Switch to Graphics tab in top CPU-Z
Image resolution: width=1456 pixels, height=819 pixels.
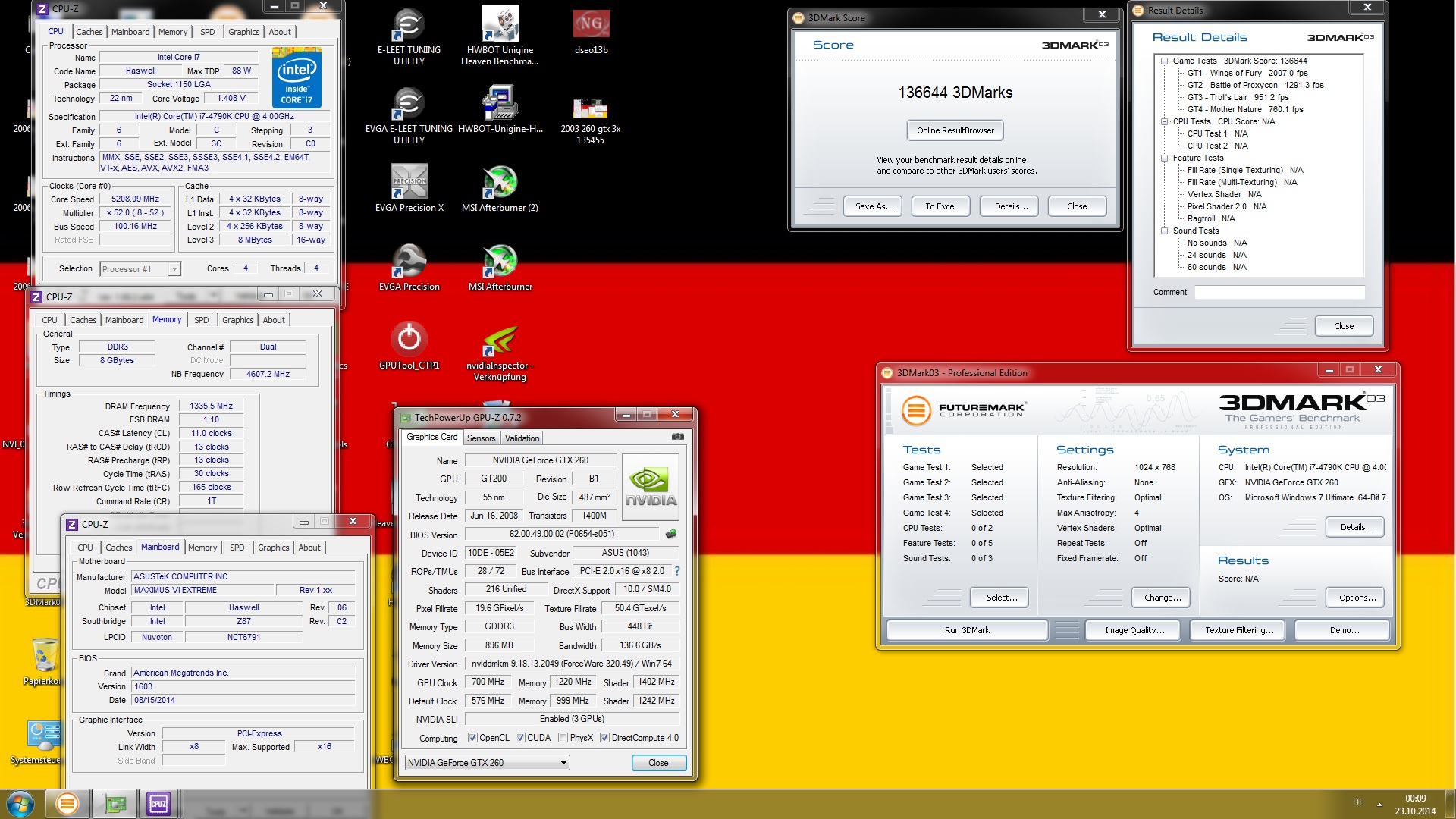[243, 32]
